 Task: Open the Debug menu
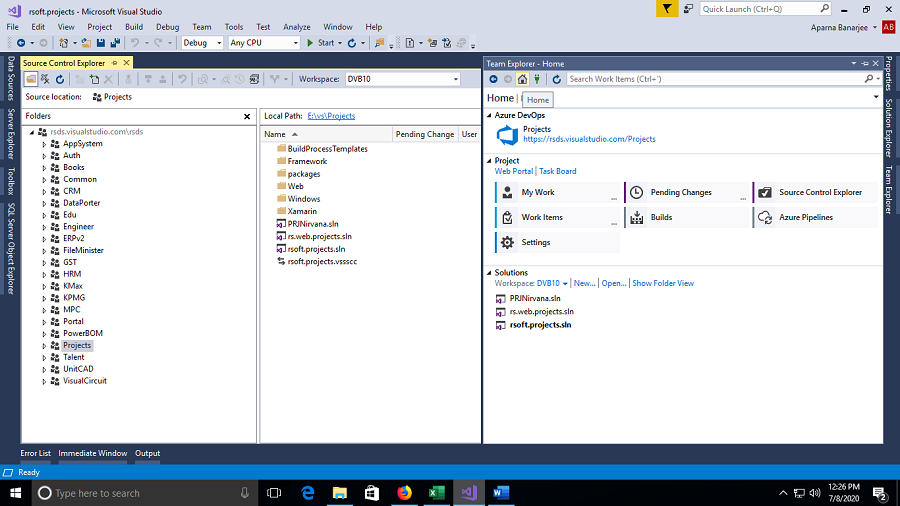(168, 27)
